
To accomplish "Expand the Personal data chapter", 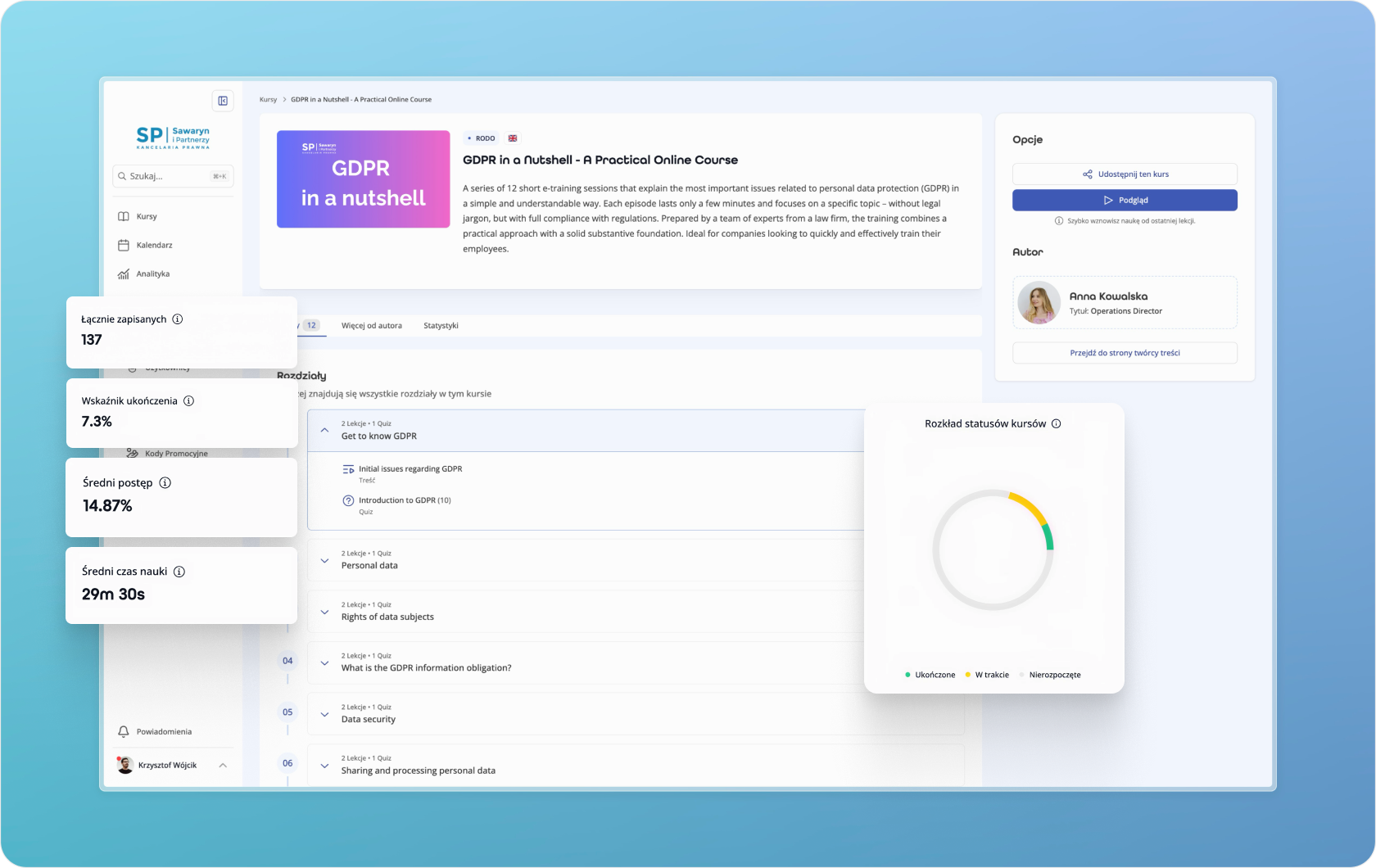I will [x=324, y=560].
